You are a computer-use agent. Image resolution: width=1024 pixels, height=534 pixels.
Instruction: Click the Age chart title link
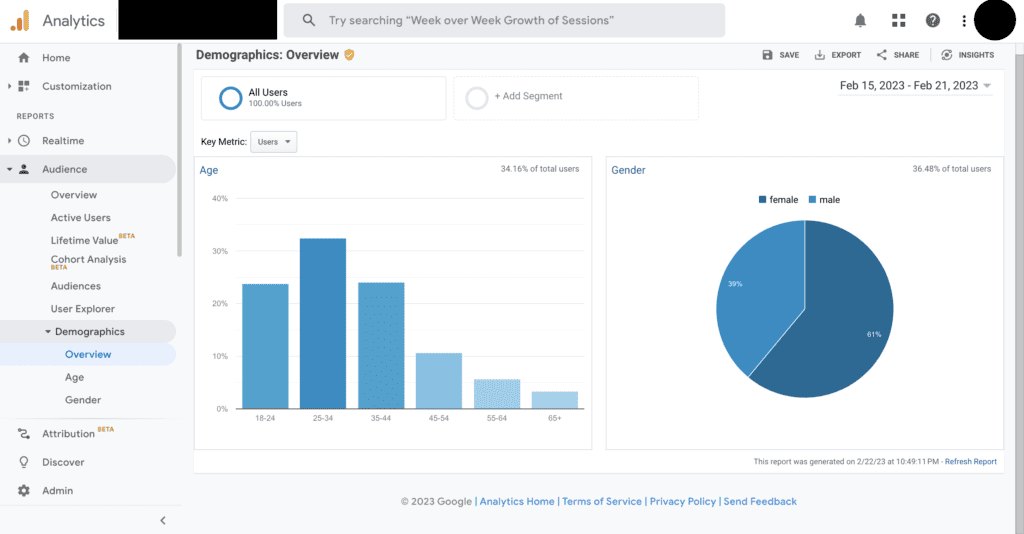tap(209, 170)
